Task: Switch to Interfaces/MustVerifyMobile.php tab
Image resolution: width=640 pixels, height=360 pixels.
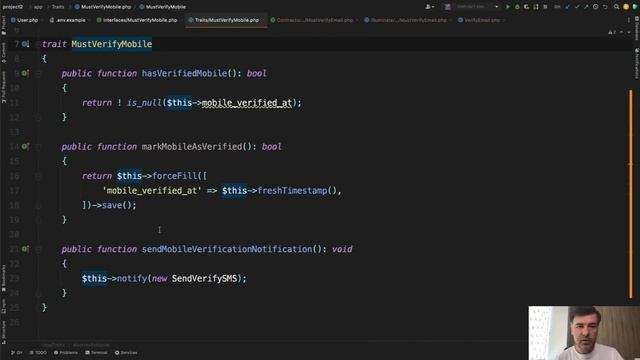Action: 137,20
